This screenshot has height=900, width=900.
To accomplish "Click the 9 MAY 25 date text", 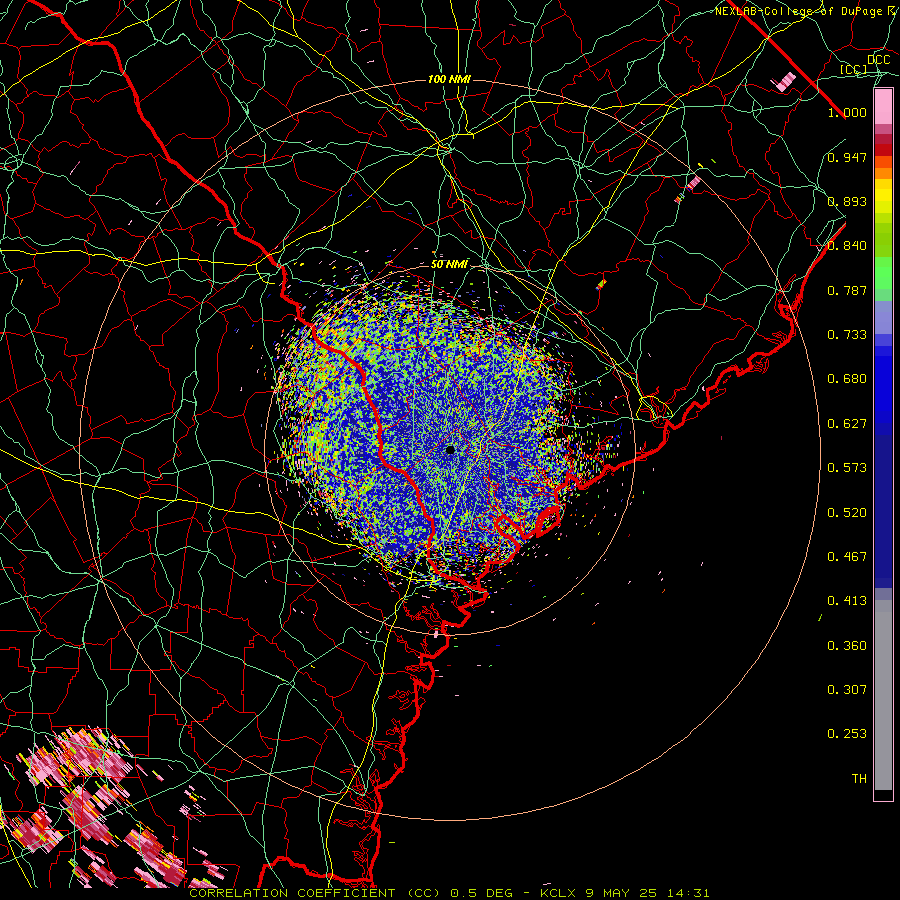I will pyautogui.click(x=622, y=893).
